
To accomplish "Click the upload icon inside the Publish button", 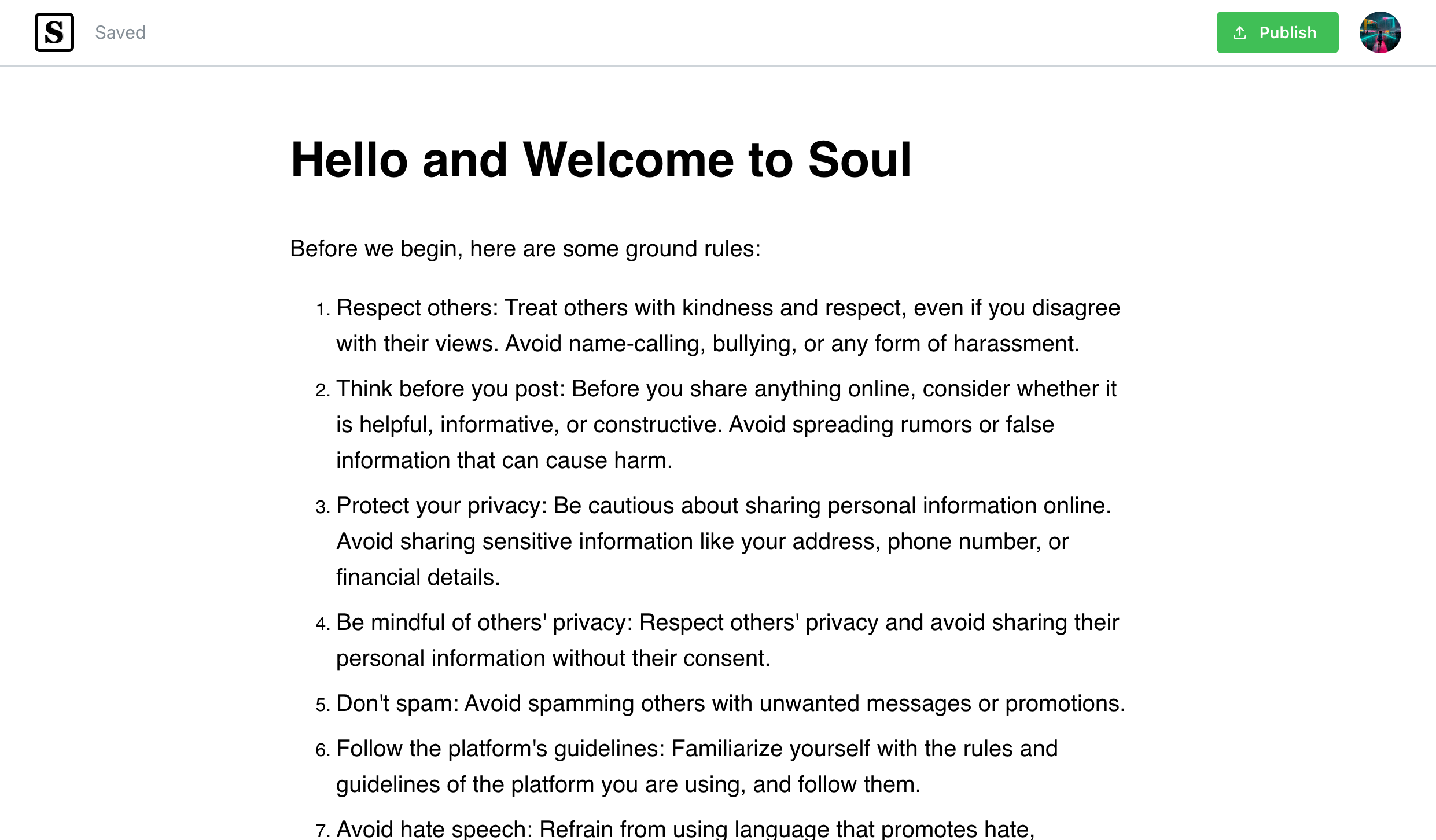I will 1240,32.
